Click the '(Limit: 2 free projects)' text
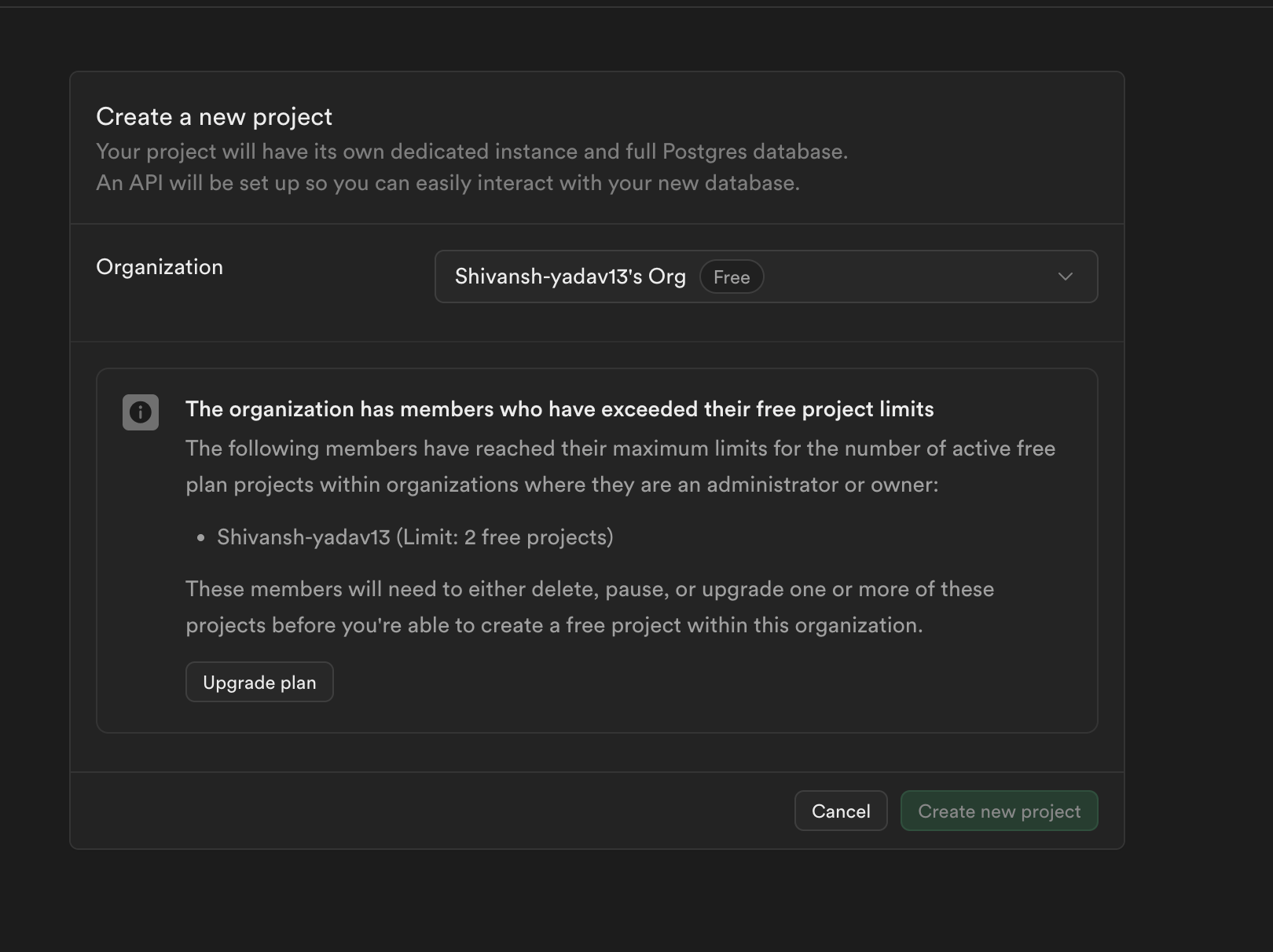 504,537
